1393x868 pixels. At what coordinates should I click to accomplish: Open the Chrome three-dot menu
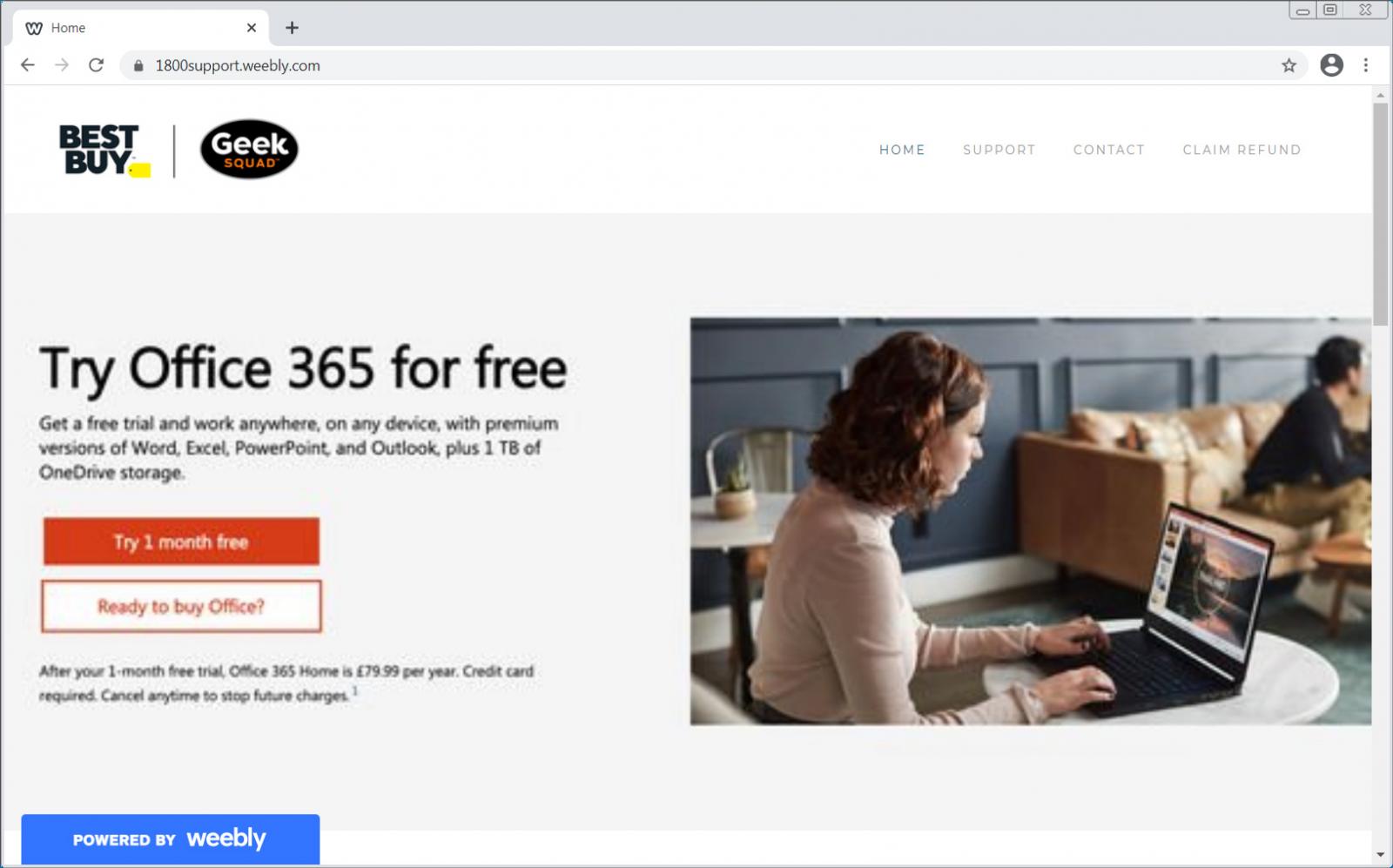(1365, 65)
